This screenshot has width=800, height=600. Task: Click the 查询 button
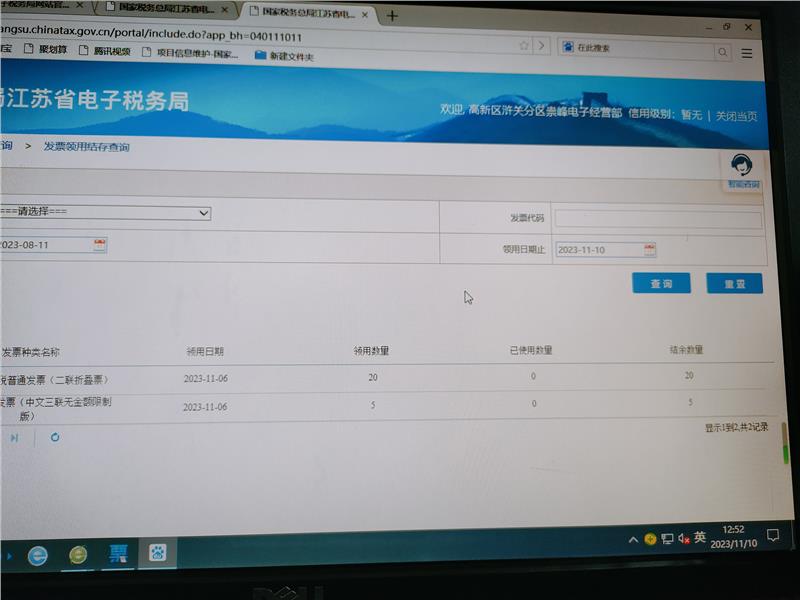point(661,284)
